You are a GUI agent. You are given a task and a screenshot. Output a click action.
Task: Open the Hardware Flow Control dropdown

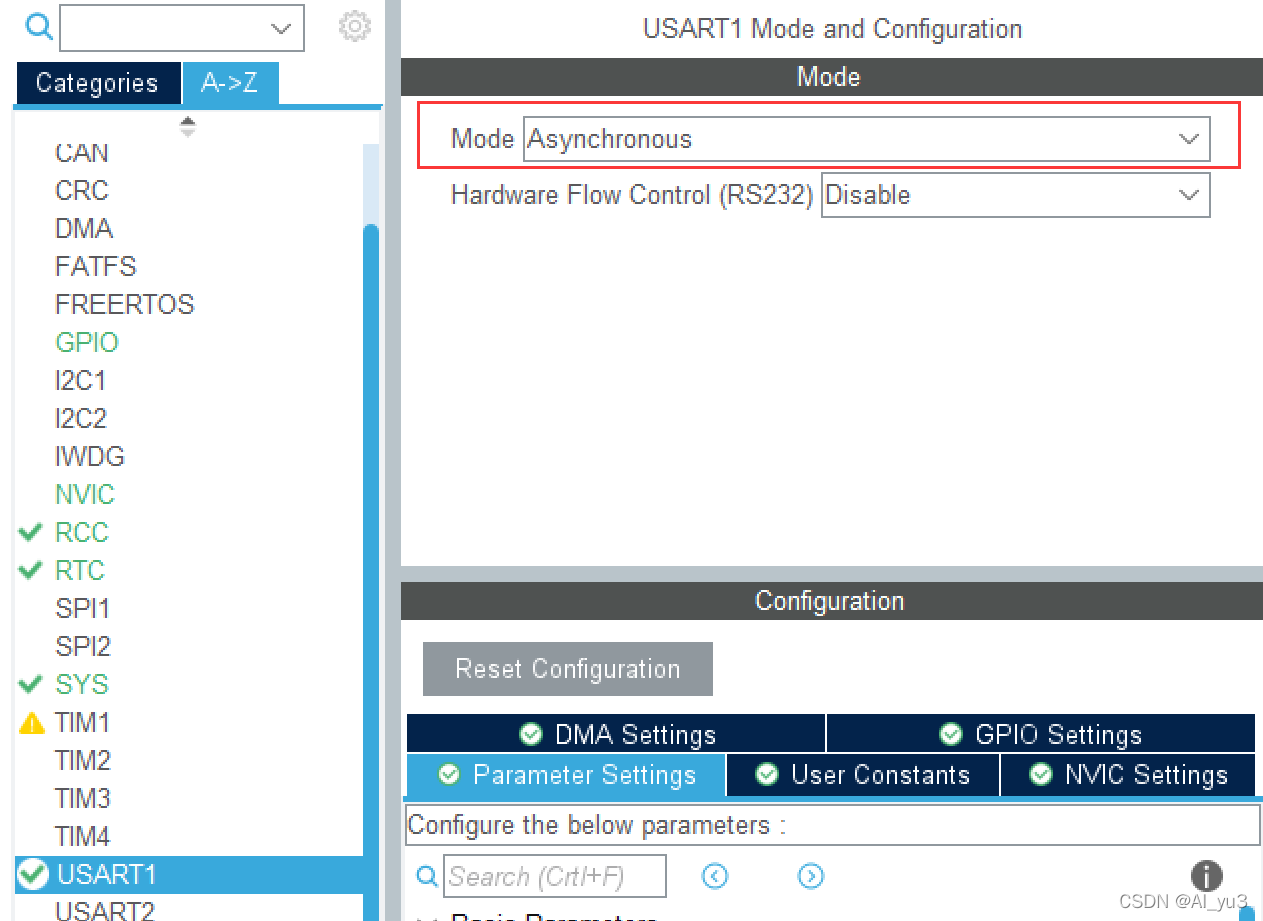click(1015, 195)
